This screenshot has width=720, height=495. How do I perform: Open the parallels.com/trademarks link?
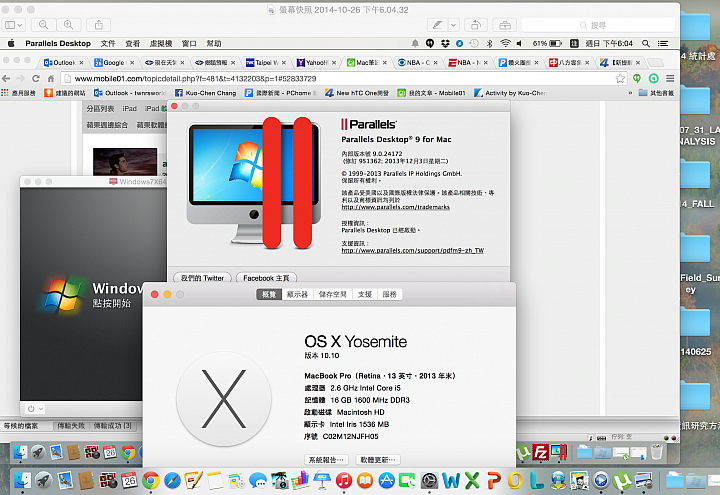click(x=395, y=207)
